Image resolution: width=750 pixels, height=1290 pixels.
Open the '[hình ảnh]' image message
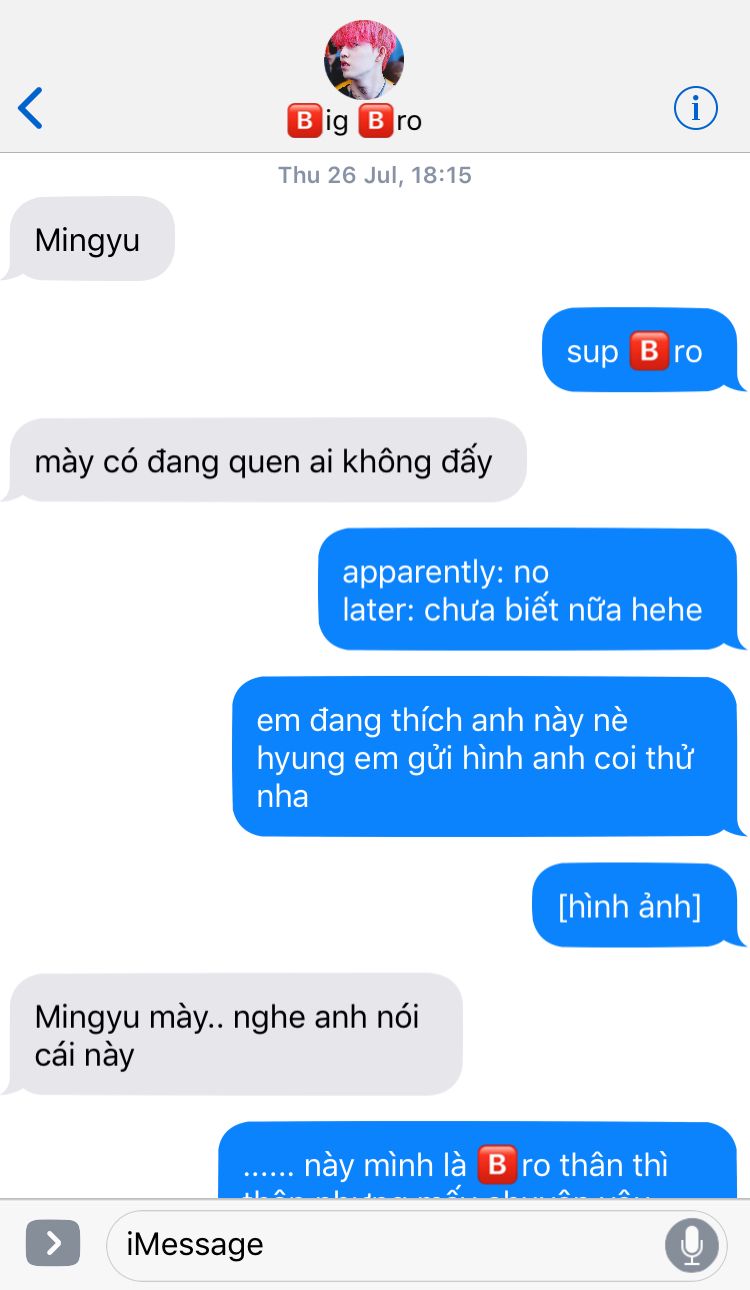point(635,906)
